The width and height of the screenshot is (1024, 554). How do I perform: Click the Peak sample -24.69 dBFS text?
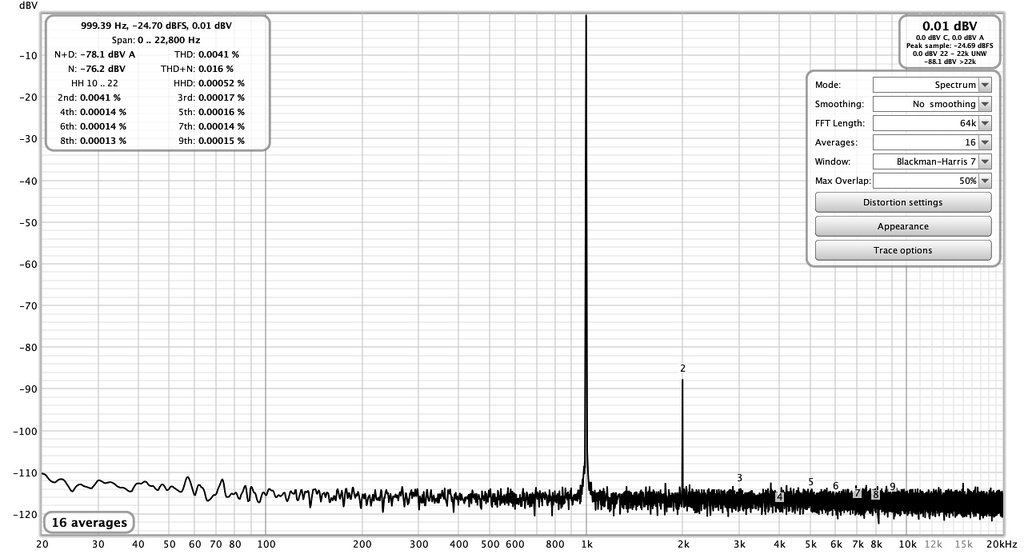click(x=950, y=46)
